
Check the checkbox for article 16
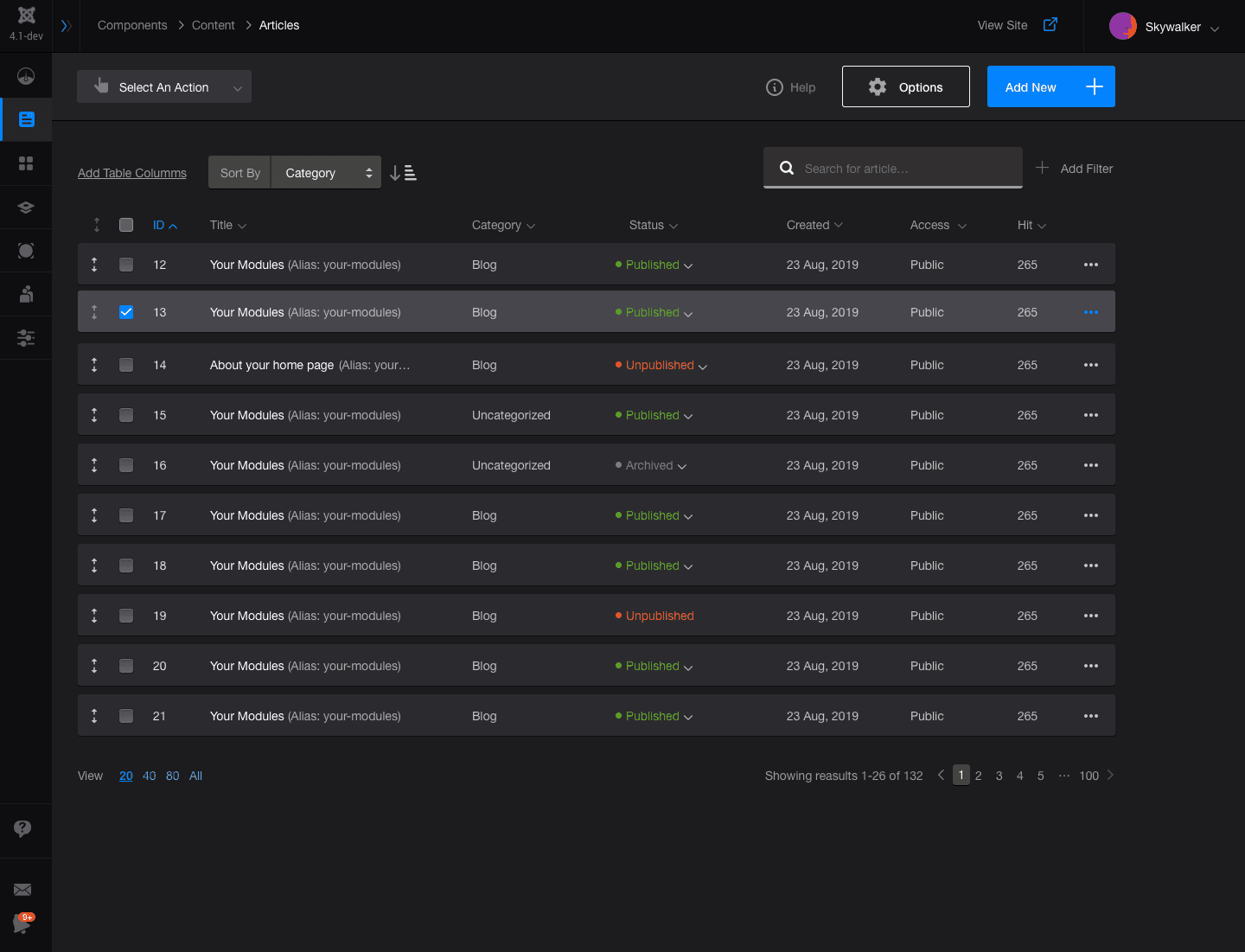click(126, 465)
